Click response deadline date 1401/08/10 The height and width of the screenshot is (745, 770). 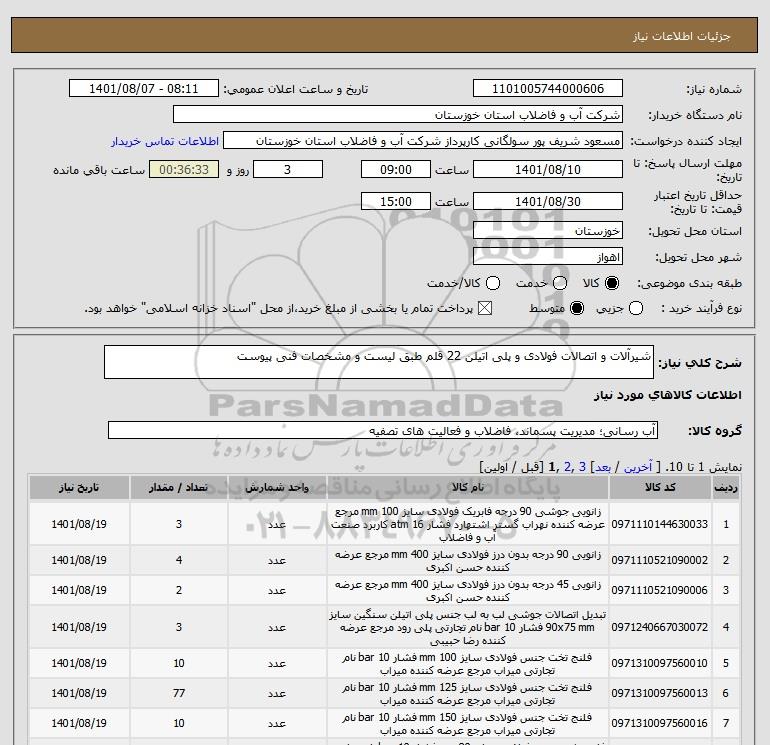pos(548,169)
